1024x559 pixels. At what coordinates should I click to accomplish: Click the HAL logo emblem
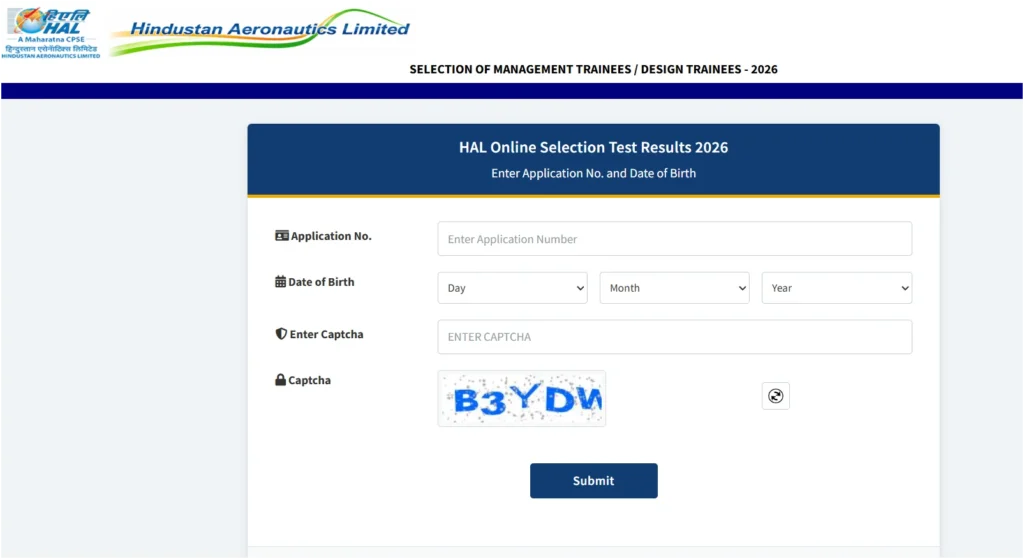click(x=51, y=33)
